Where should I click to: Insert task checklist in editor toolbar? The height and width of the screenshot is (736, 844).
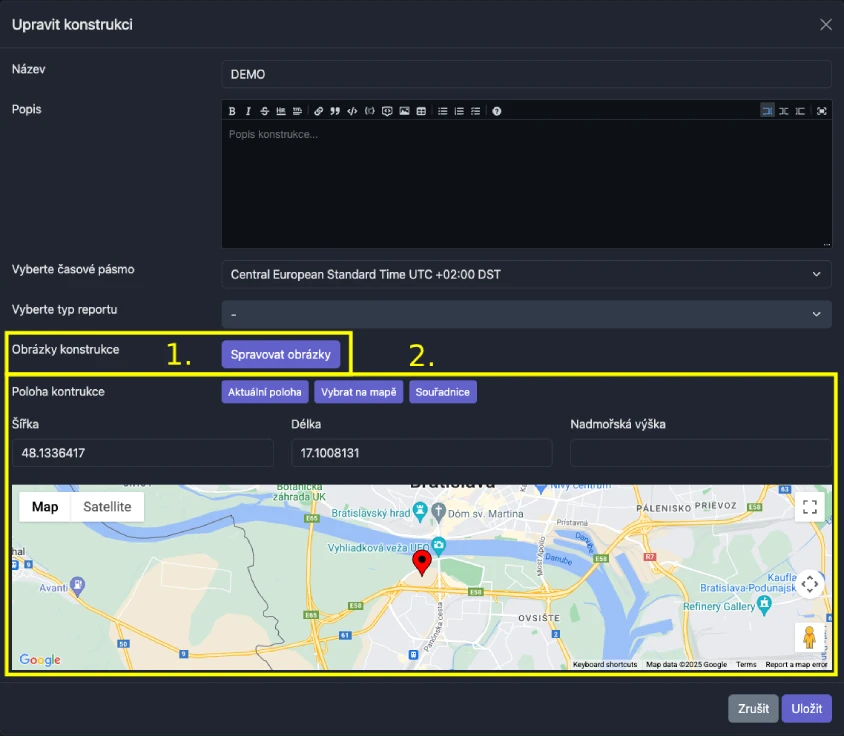(475, 111)
